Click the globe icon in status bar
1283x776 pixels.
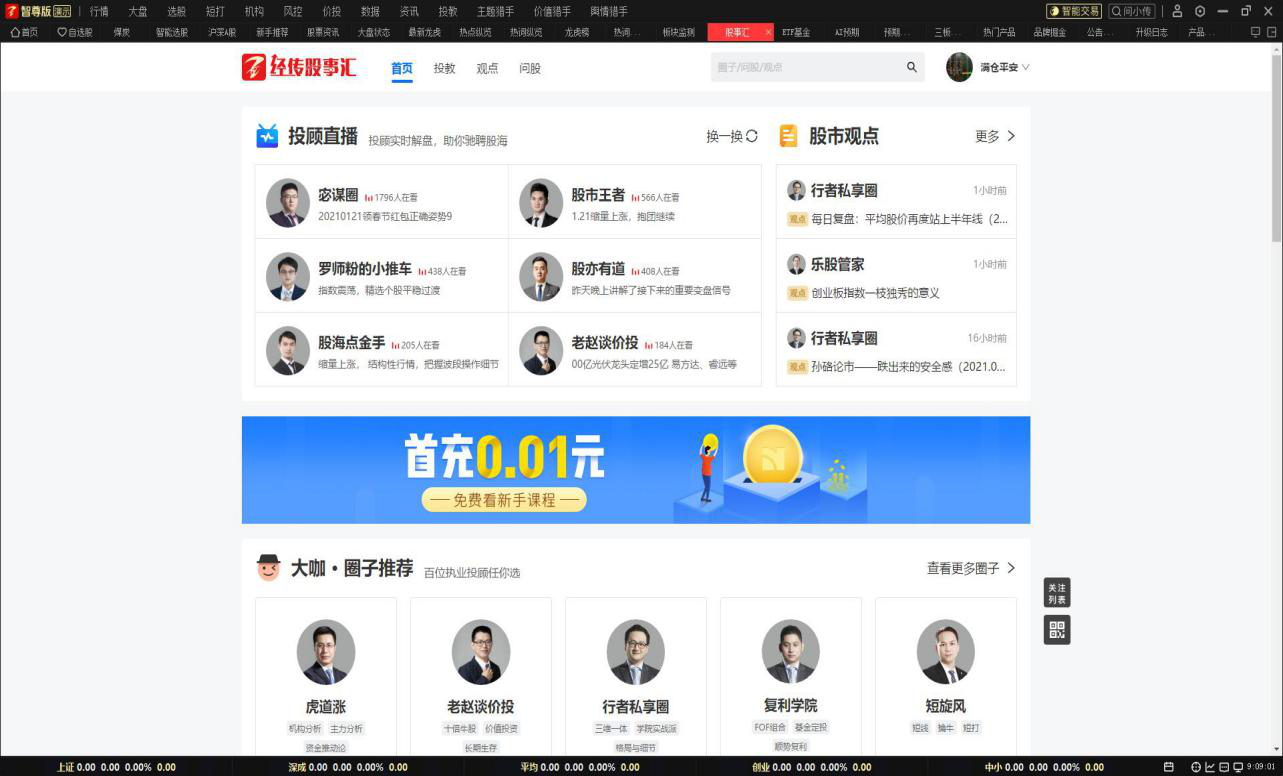(1196, 767)
